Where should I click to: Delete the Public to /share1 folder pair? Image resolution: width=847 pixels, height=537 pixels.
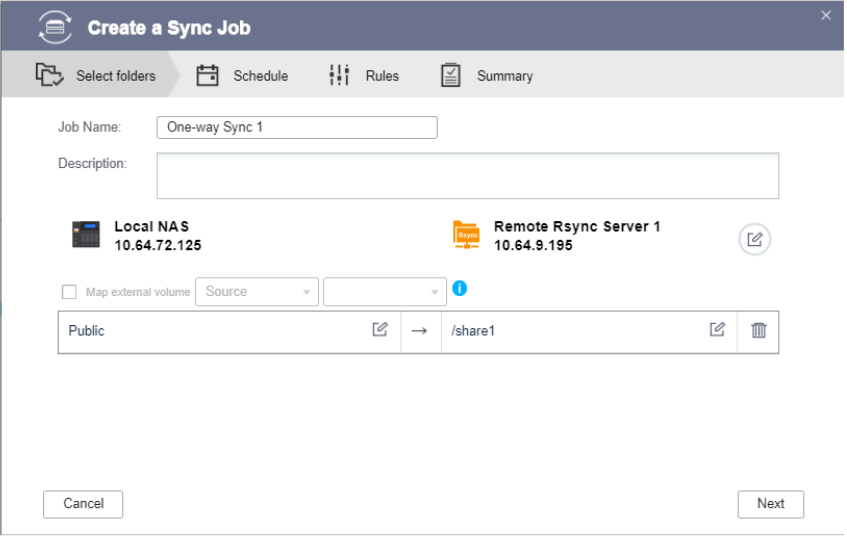(759, 331)
